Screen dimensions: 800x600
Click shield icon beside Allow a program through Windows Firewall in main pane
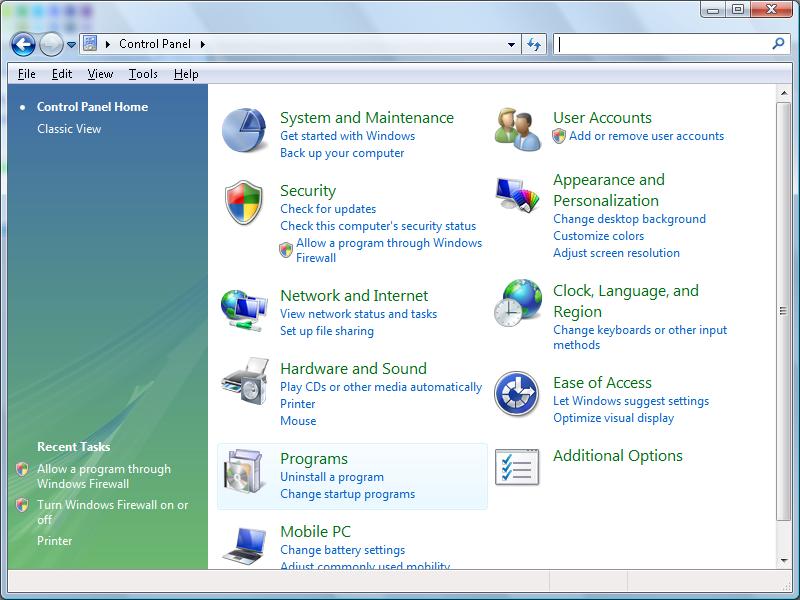point(286,250)
